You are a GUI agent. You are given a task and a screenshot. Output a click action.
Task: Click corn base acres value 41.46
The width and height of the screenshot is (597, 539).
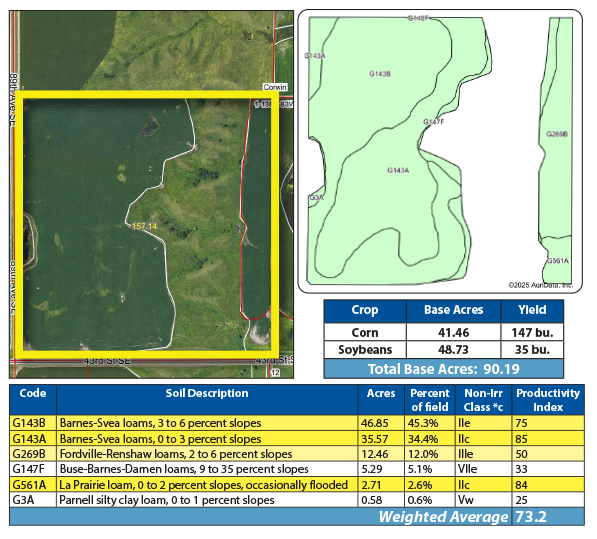[453, 333]
